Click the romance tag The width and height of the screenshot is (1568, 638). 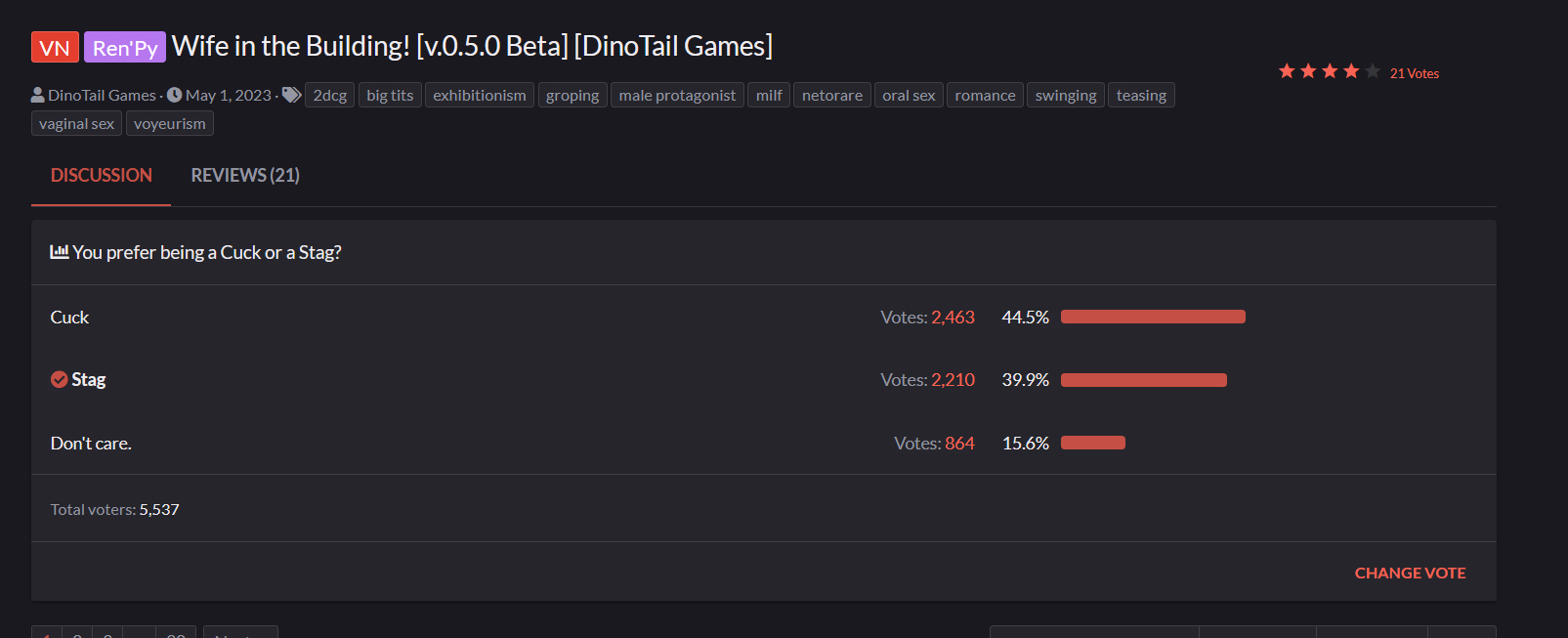click(985, 95)
